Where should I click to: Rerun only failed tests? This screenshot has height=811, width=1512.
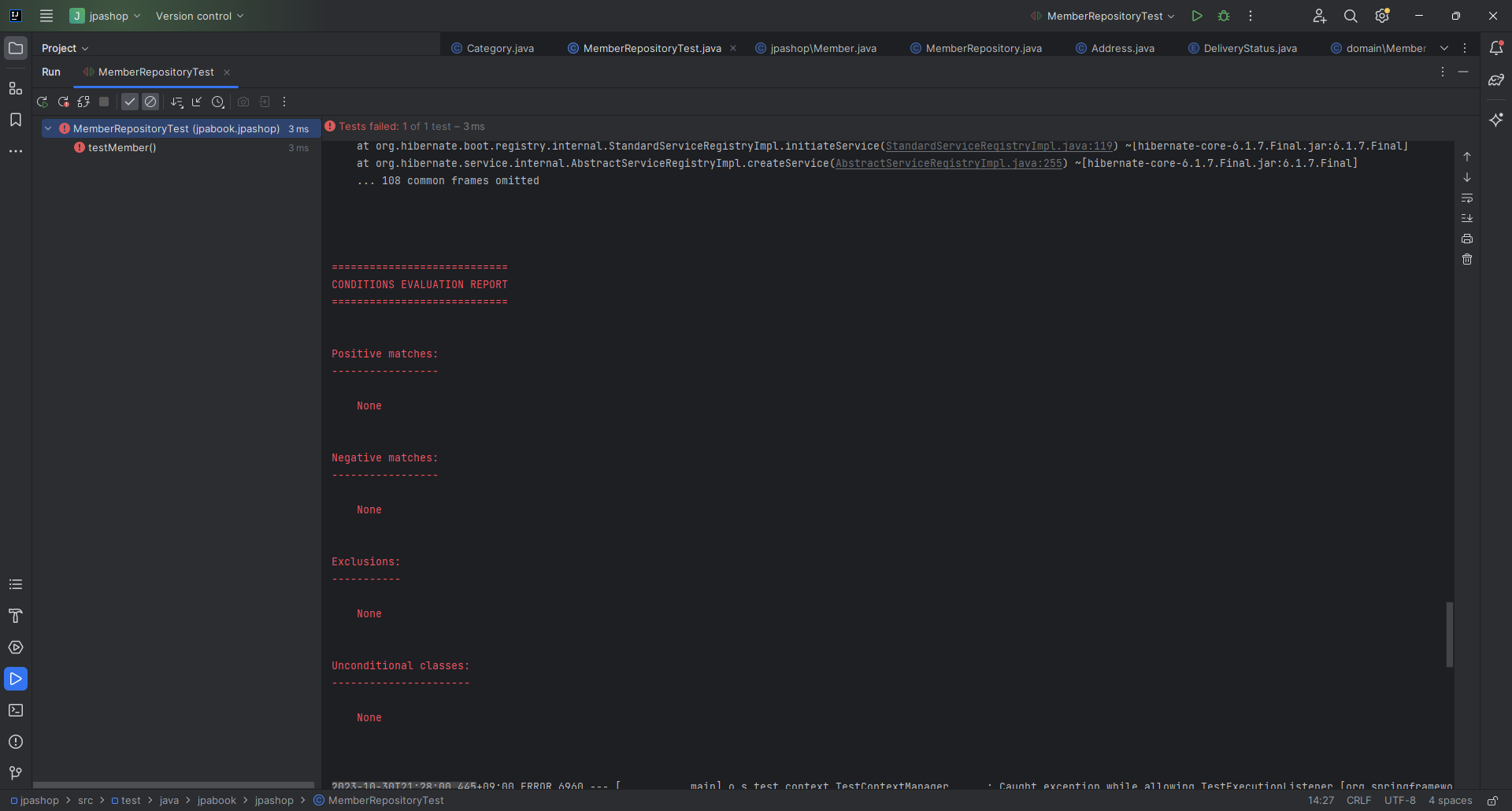63,102
